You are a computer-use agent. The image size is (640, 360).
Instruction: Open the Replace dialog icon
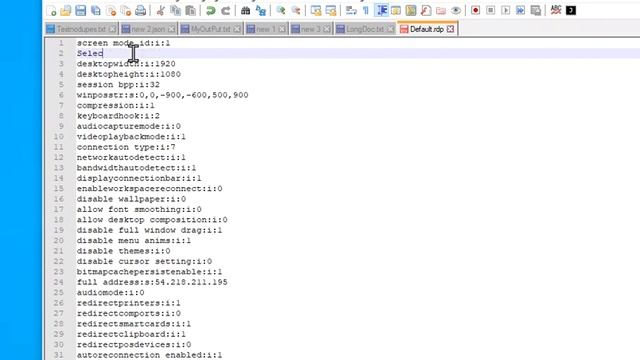tap(260, 11)
